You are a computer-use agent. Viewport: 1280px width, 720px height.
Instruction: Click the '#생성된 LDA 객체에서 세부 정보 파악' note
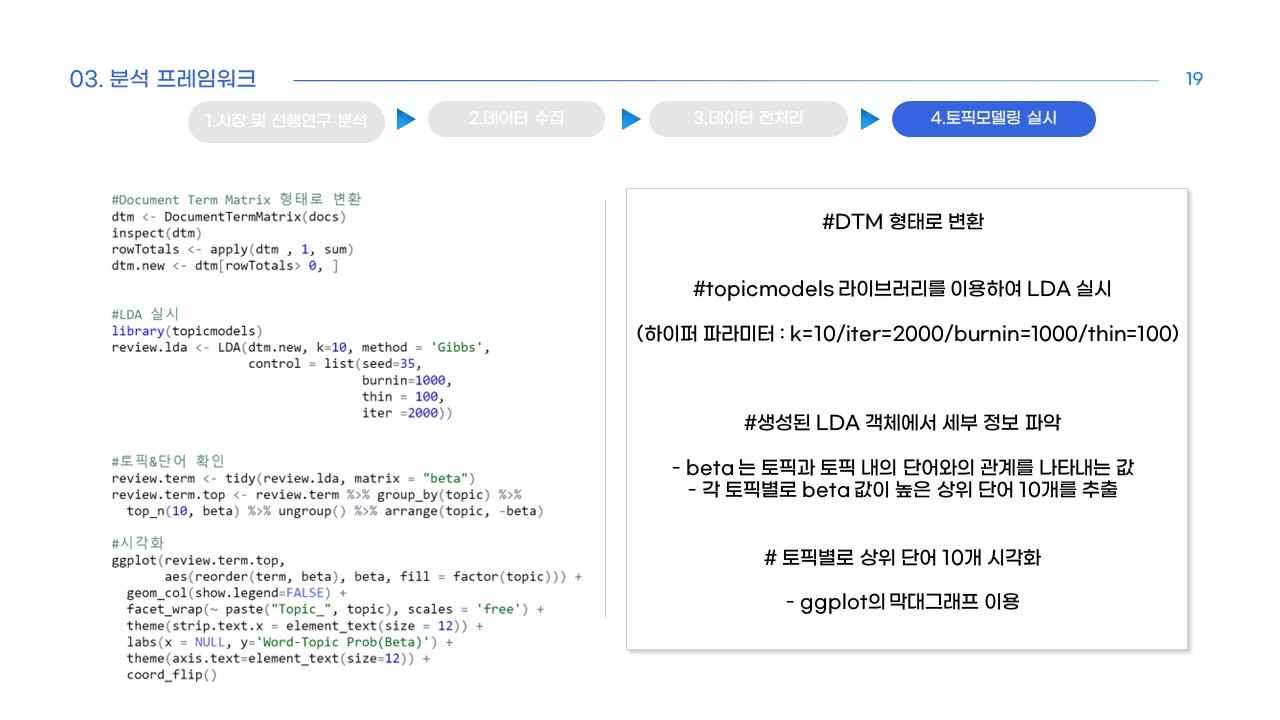pos(902,422)
